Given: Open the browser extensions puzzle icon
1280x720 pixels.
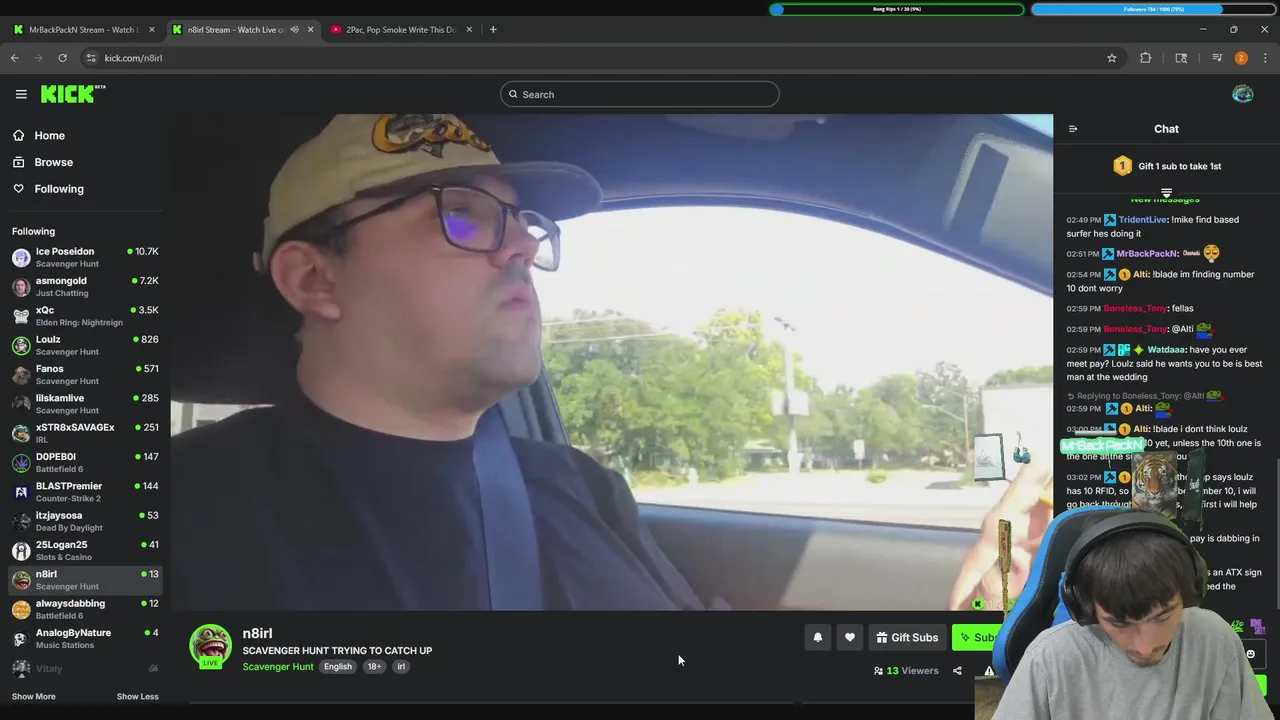Looking at the screenshot, I should 1146,58.
